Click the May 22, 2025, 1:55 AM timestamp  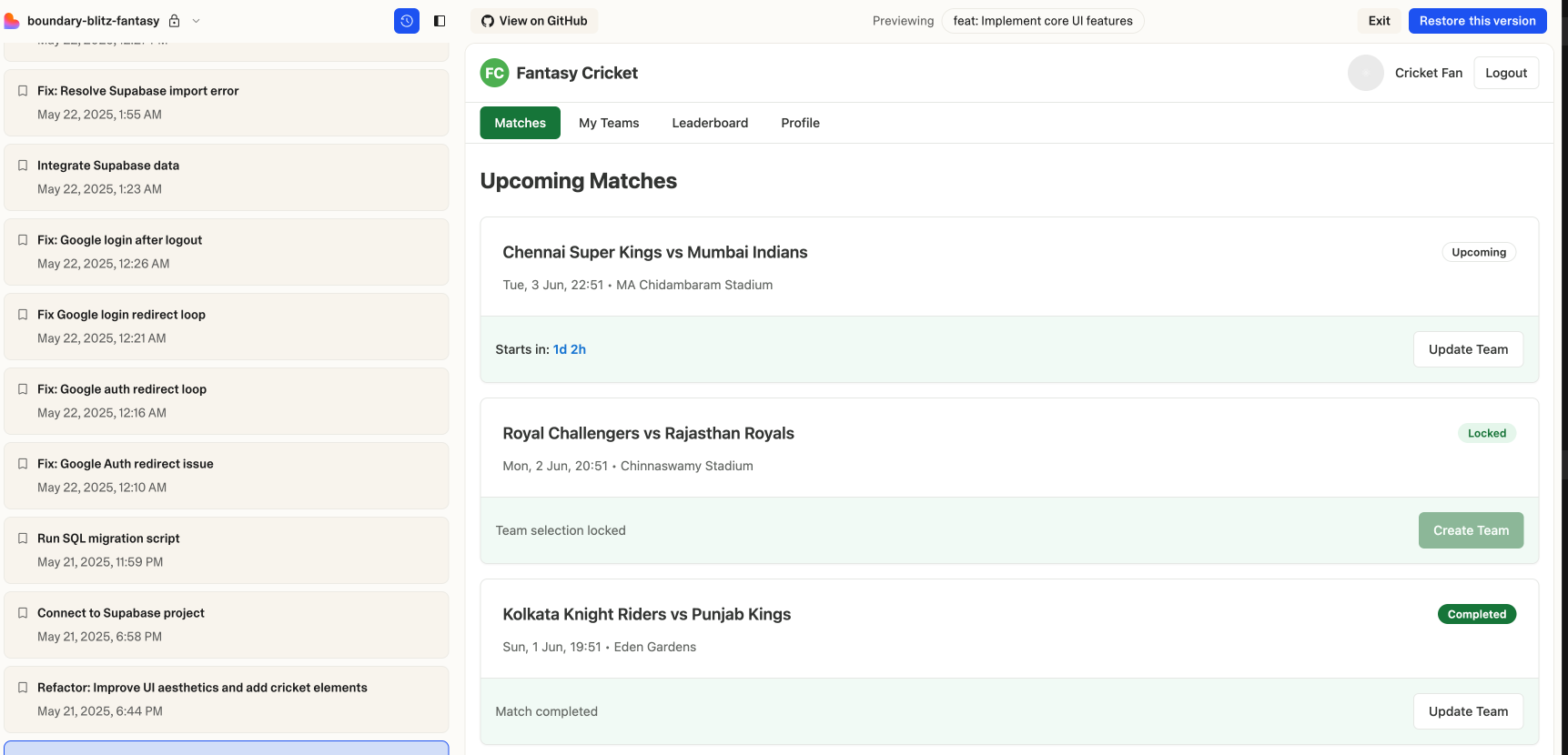(x=99, y=115)
